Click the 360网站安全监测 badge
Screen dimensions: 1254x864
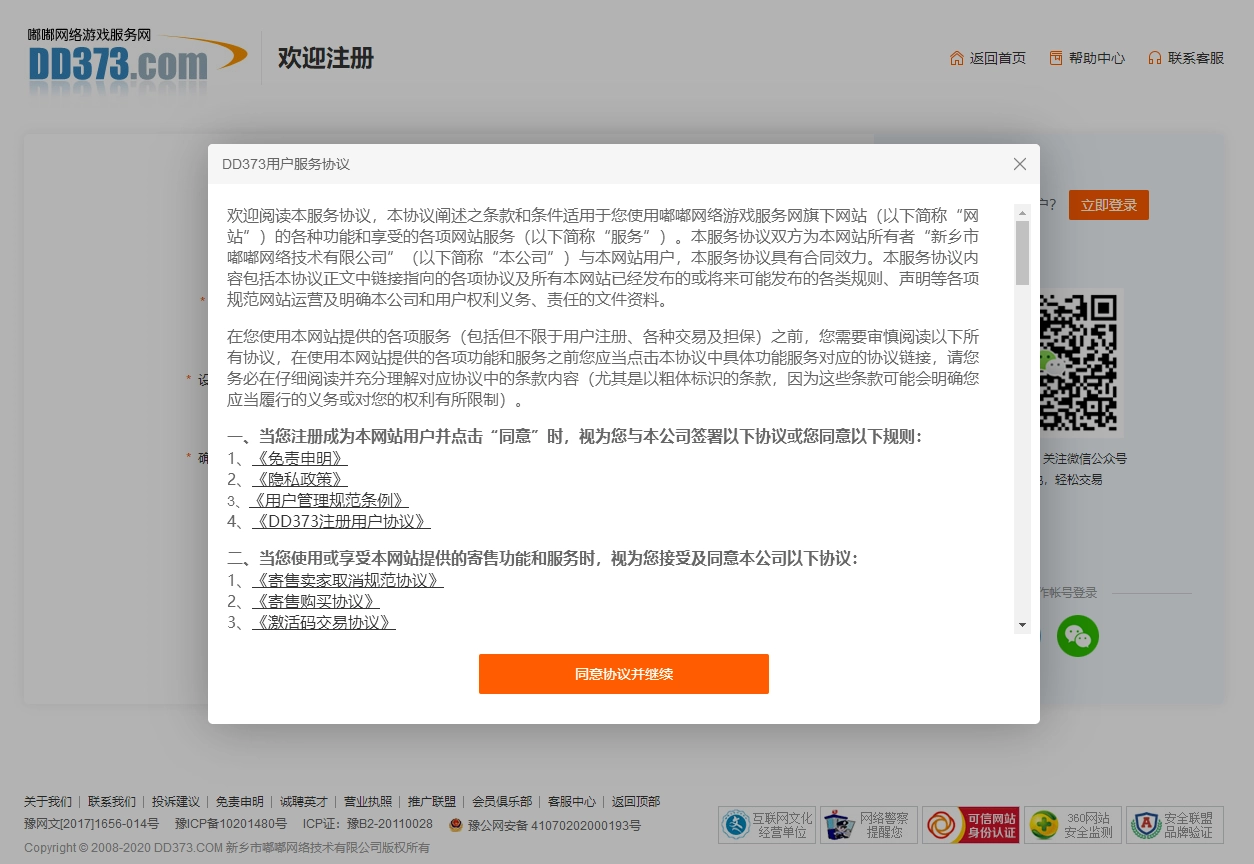pyautogui.click(x=1073, y=825)
